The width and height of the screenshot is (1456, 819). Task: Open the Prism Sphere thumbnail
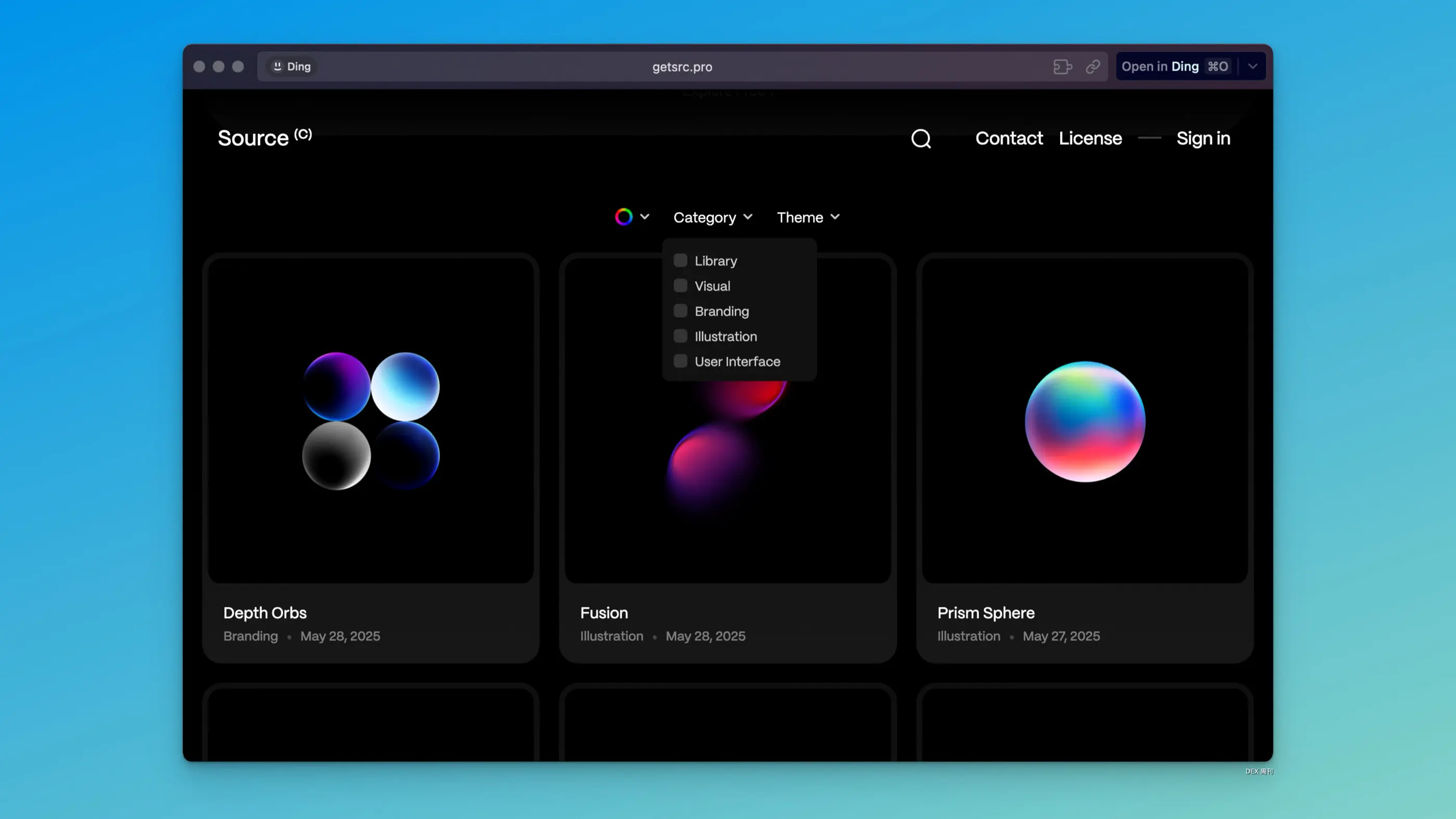[1085, 420]
